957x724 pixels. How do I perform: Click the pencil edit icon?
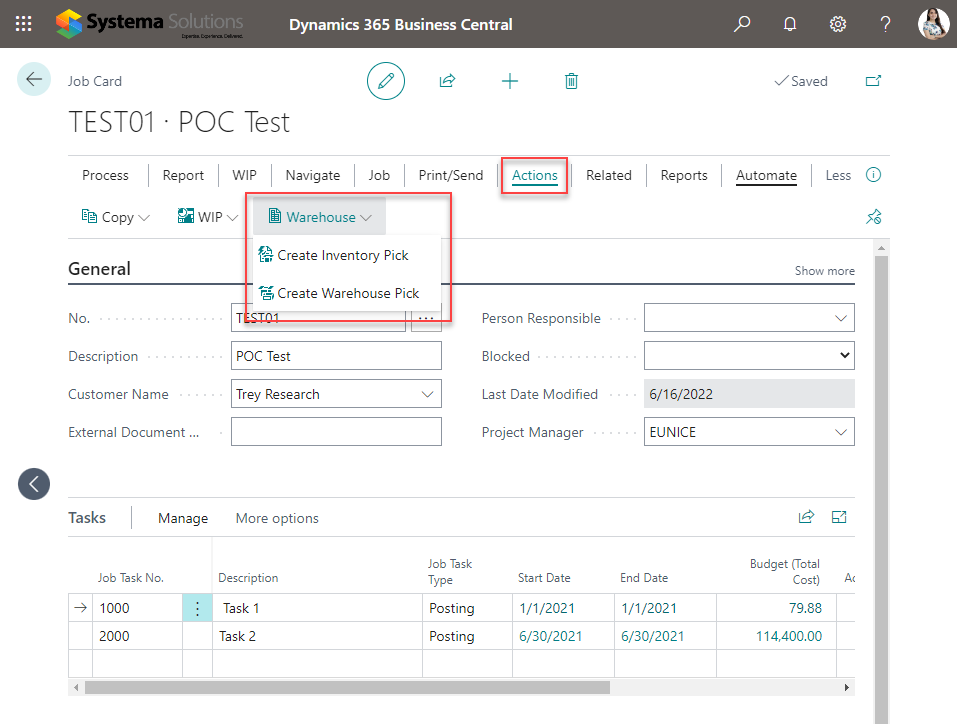point(386,81)
